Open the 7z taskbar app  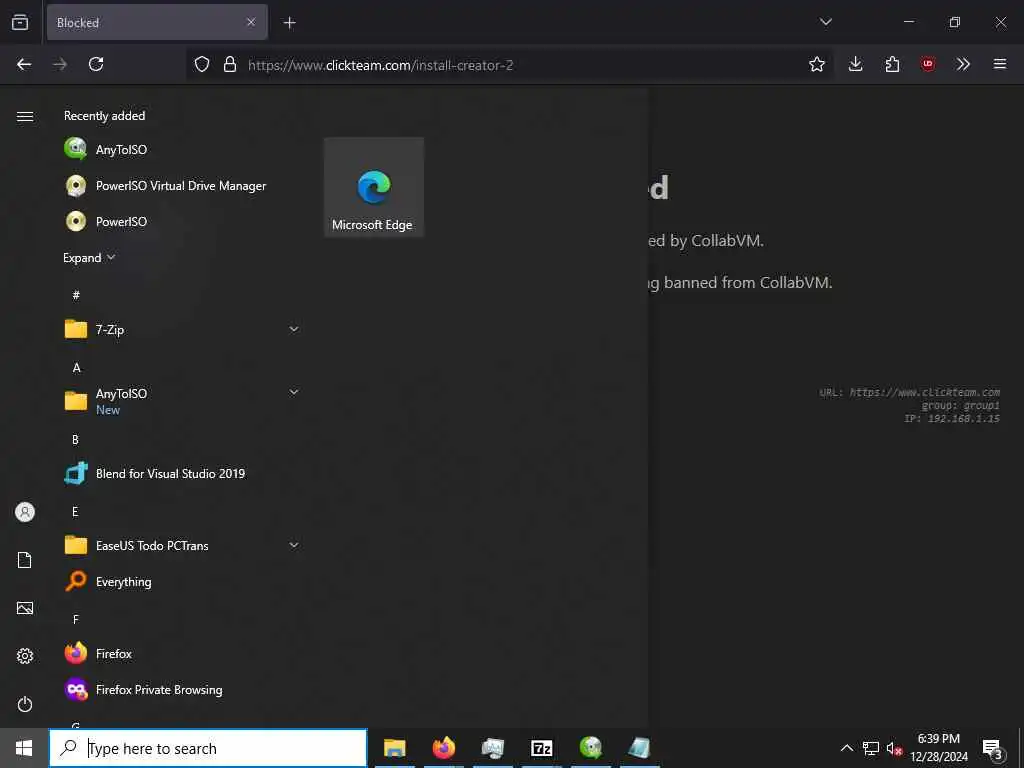point(542,748)
